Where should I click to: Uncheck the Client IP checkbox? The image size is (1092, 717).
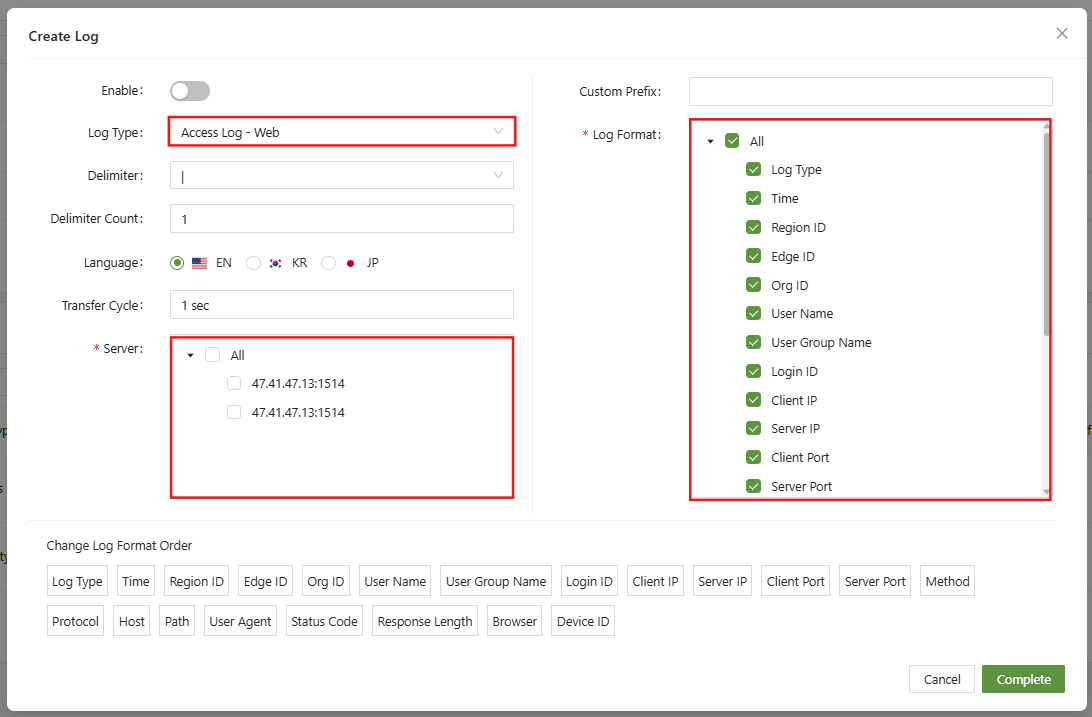754,400
